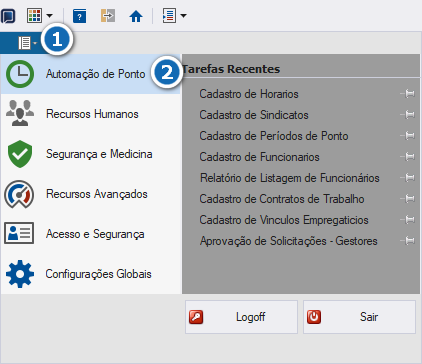Open Acesso e Segurança menu item
The width and height of the screenshot is (422, 364).
point(91,234)
